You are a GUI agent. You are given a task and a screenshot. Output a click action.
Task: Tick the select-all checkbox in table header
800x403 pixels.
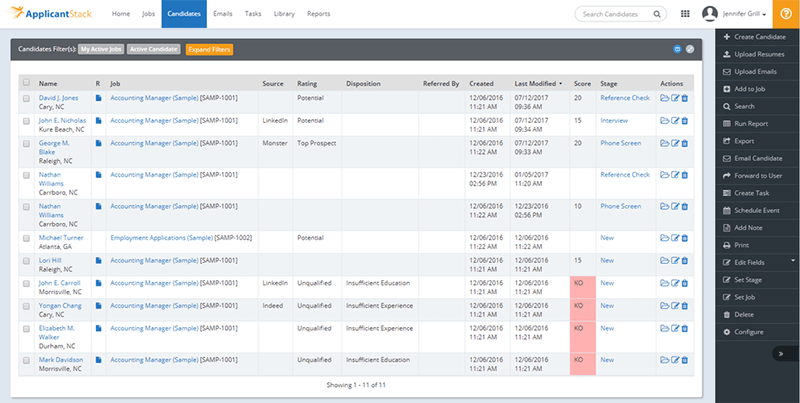(x=26, y=83)
